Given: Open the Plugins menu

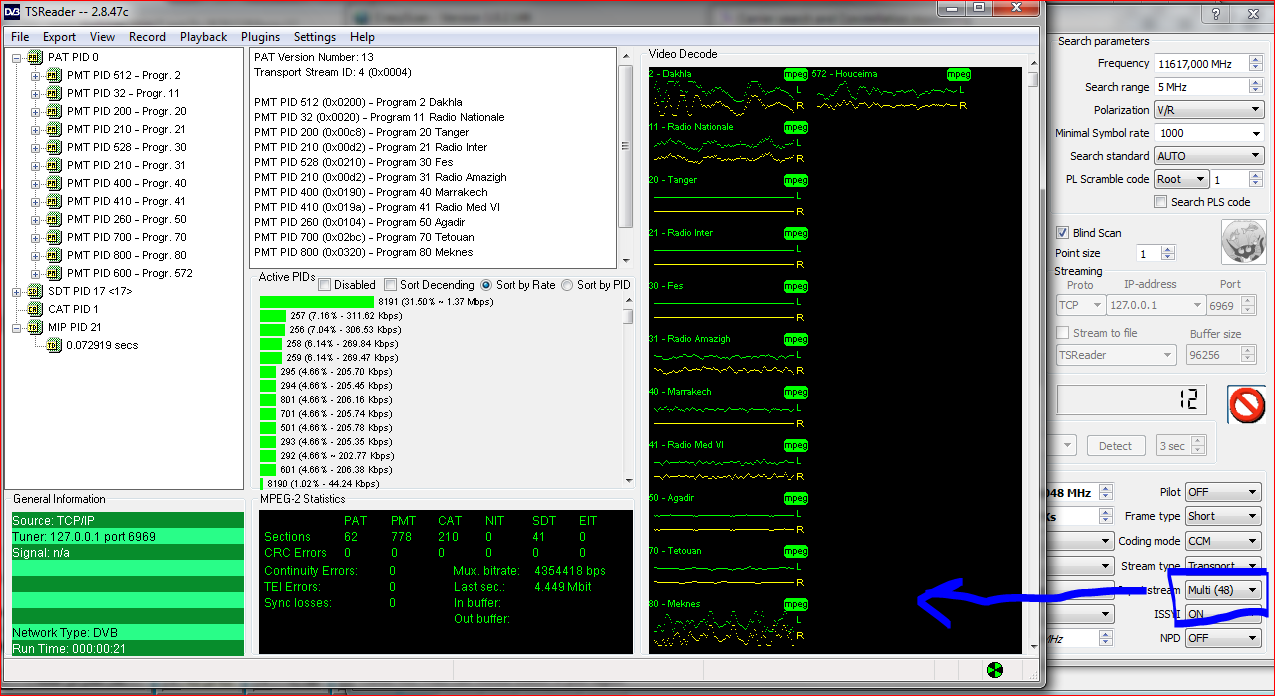Looking at the screenshot, I should 260,37.
